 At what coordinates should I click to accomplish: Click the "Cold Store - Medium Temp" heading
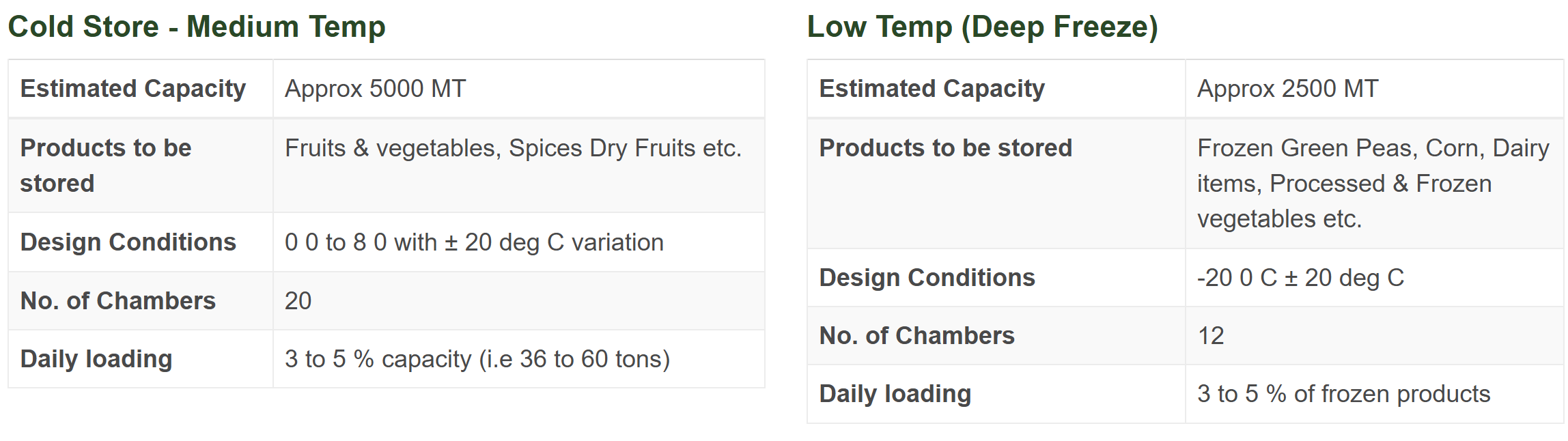[197, 27]
